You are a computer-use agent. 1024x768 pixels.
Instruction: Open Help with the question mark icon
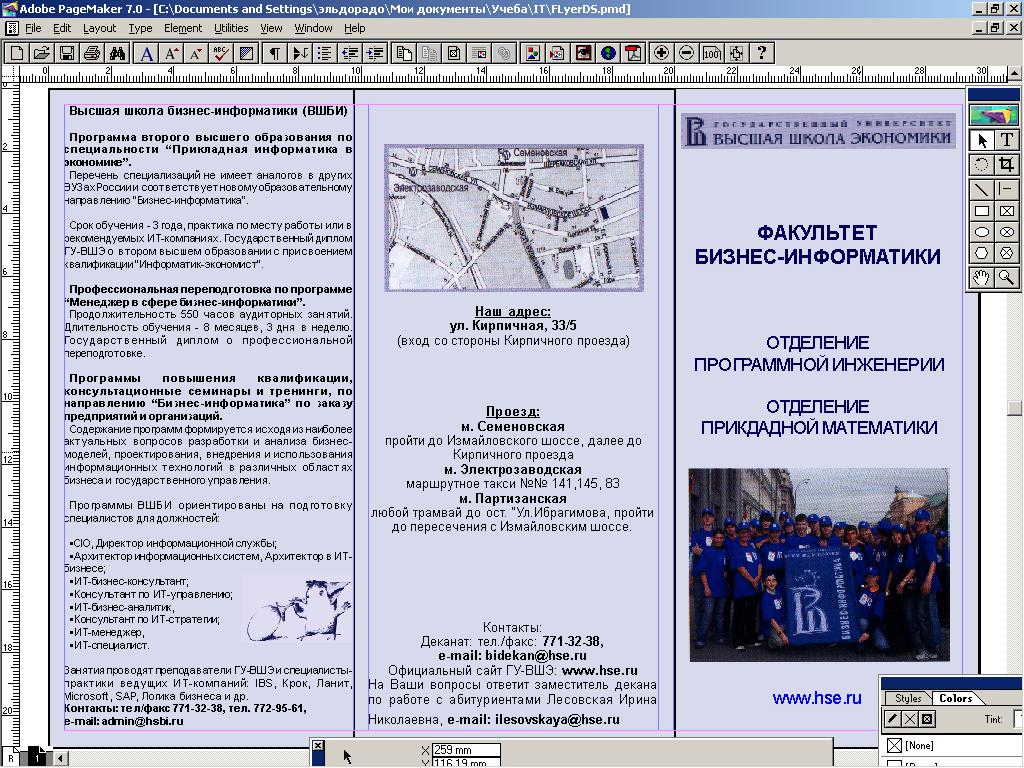(x=761, y=53)
